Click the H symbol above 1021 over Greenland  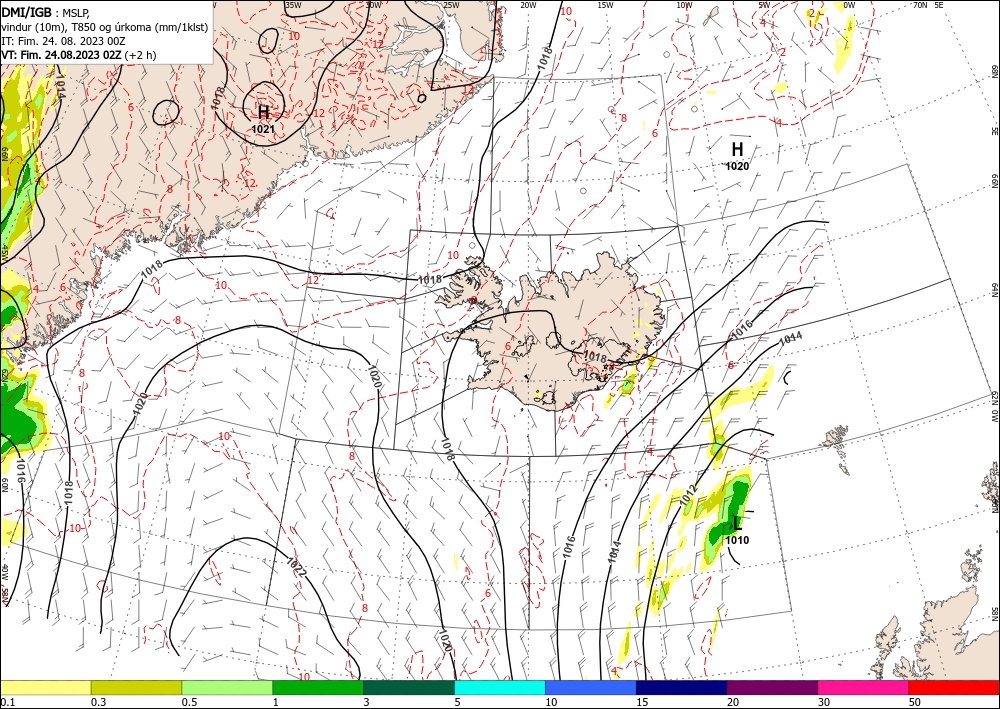(x=263, y=113)
